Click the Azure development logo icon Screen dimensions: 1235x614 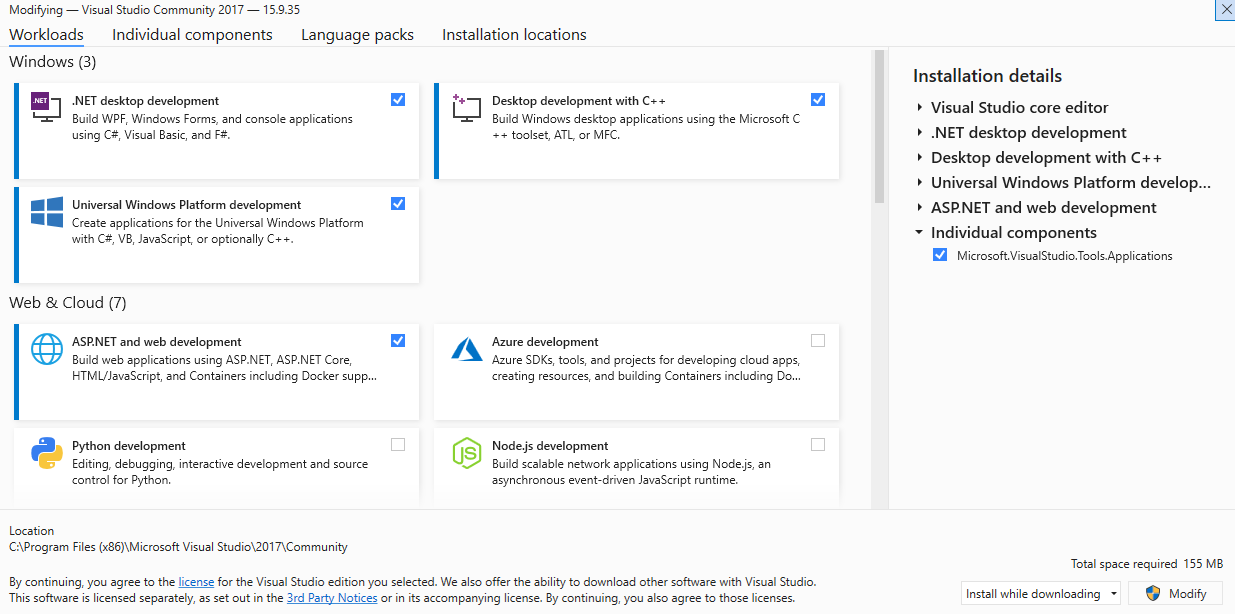click(x=467, y=349)
